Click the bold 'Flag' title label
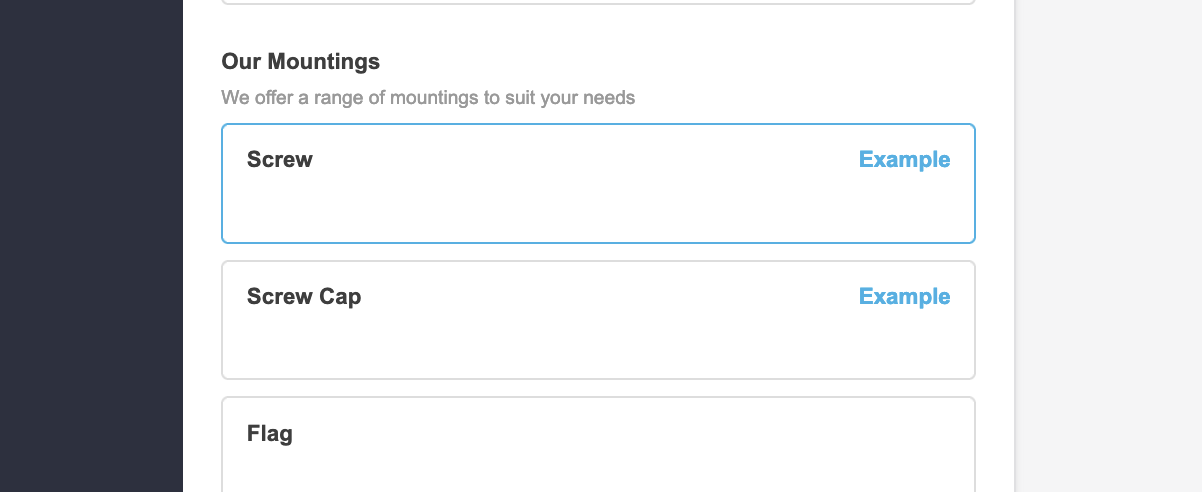 tap(270, 434)
